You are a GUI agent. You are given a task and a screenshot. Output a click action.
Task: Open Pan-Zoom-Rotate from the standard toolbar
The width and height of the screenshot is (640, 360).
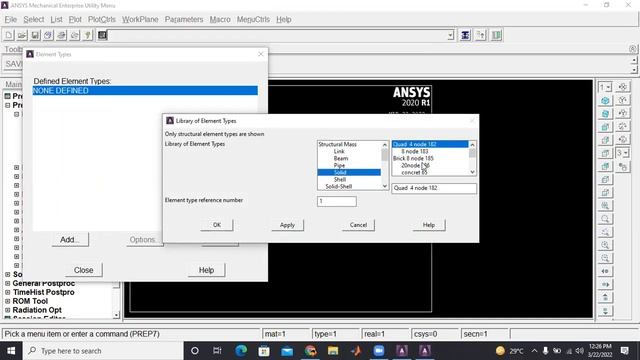[48, 35]
